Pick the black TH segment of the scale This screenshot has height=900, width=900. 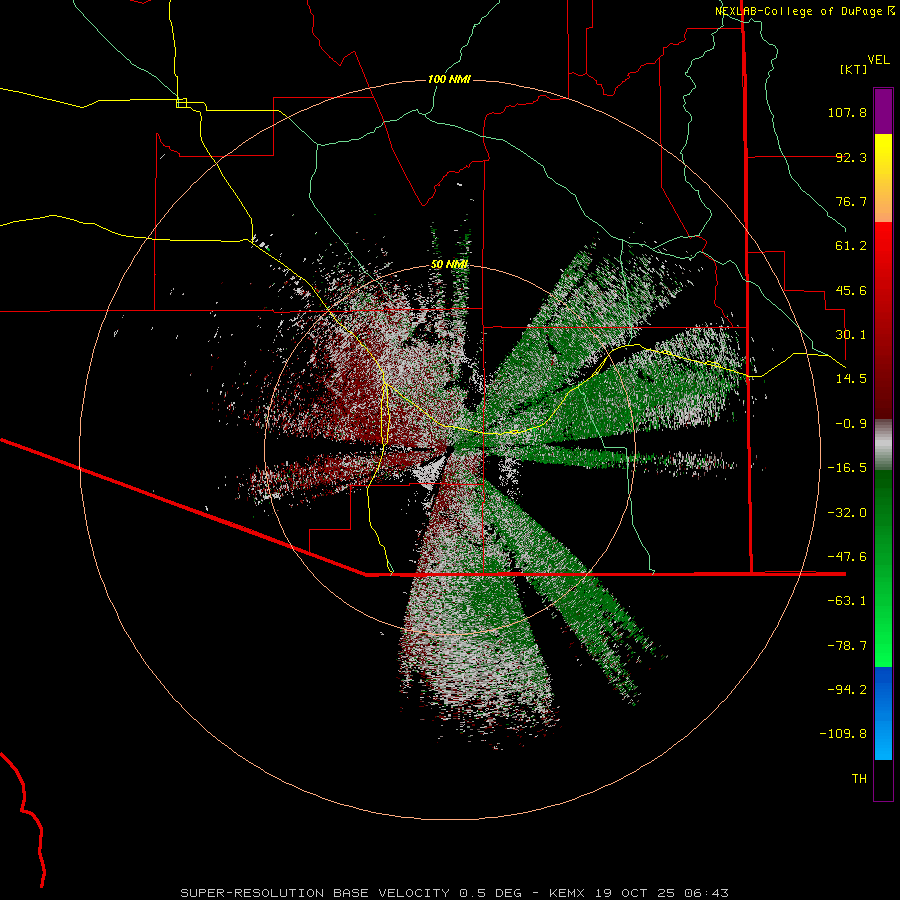pyautogui.click(x=883, y=780)
